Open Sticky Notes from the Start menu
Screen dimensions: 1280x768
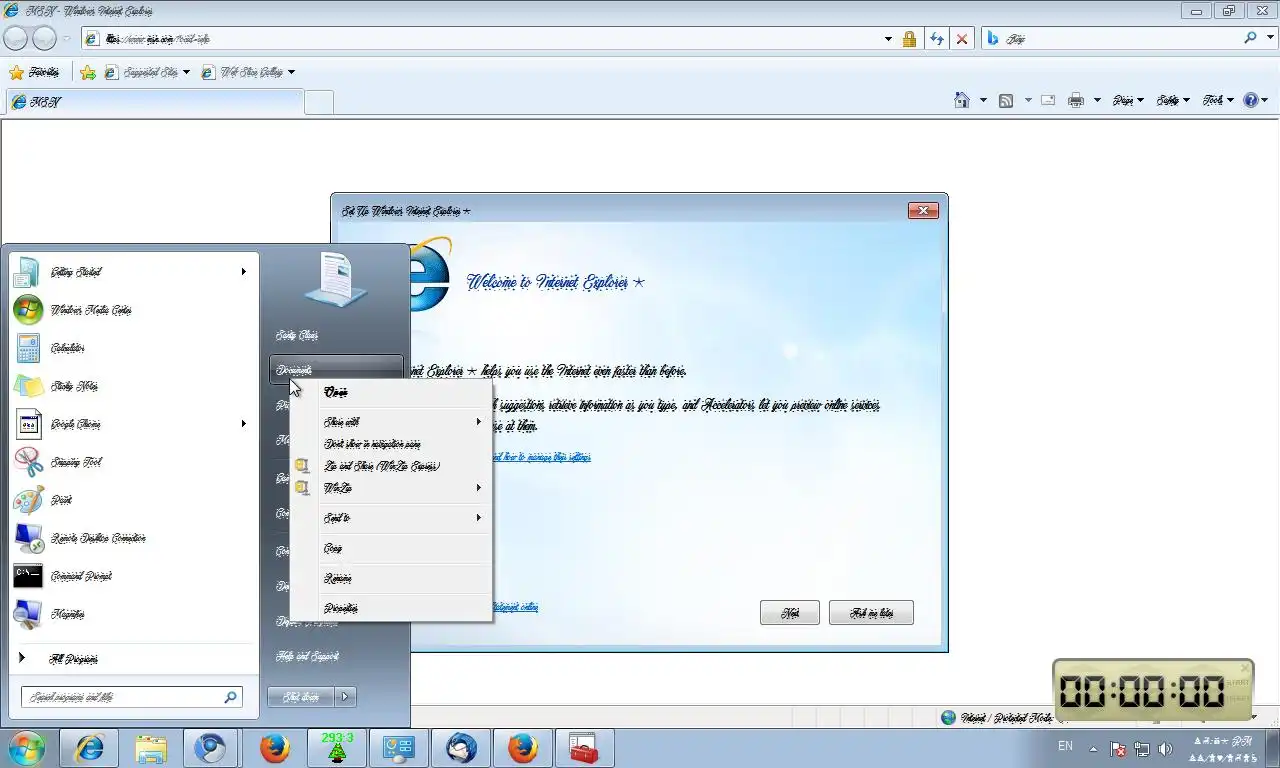pos(130,386)
